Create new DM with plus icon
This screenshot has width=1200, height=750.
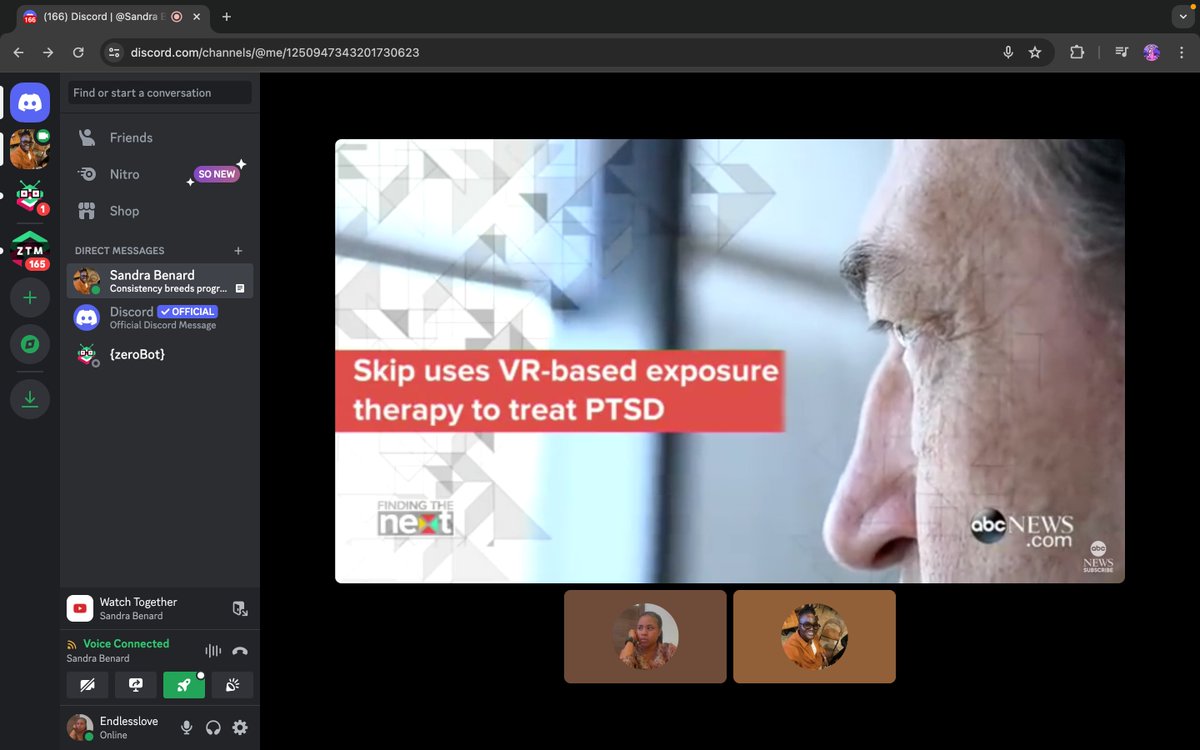tap(238, 251)
